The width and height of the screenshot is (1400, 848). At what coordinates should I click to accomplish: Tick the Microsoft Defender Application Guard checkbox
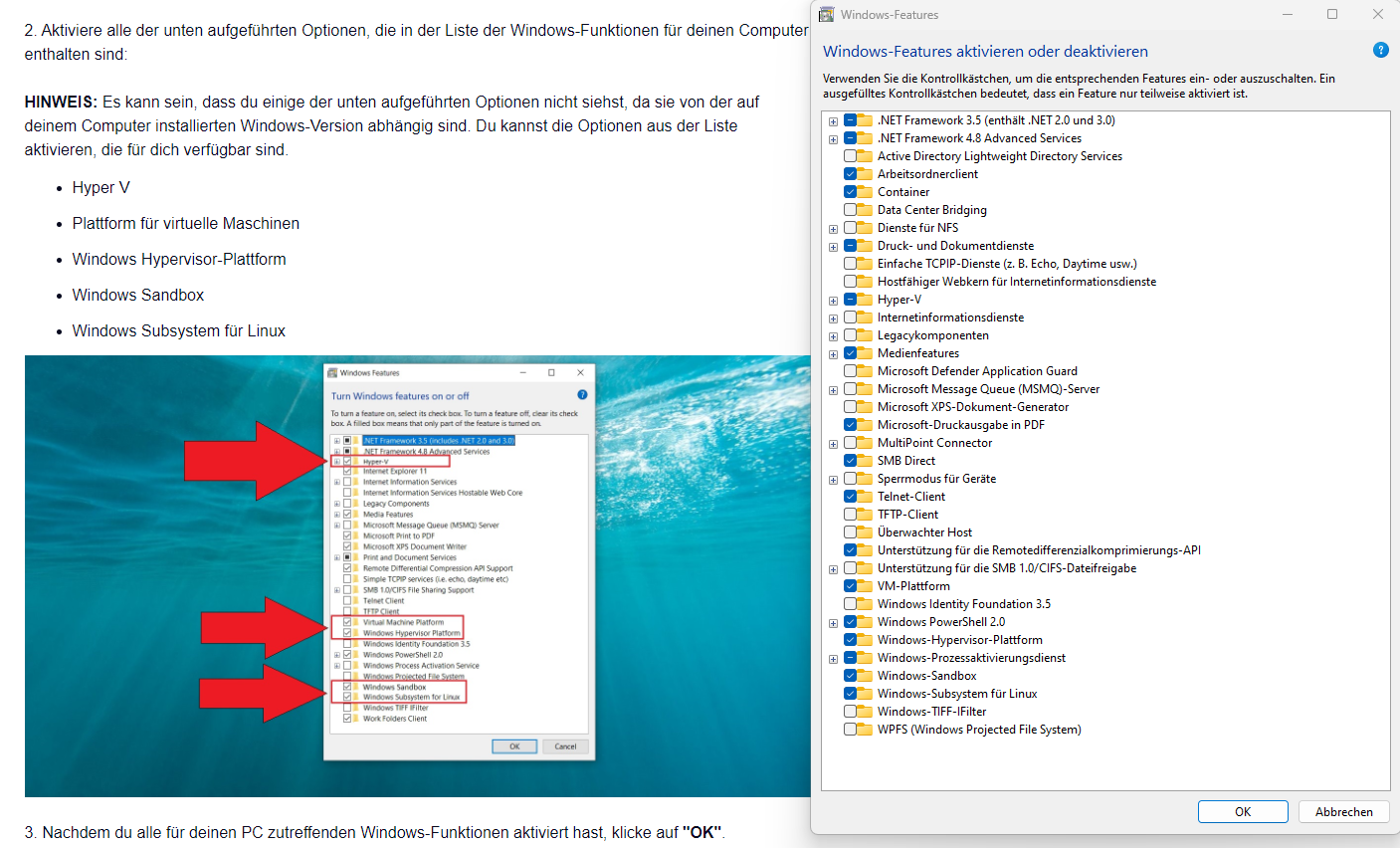pyautogui.click(x=851, y=371)
